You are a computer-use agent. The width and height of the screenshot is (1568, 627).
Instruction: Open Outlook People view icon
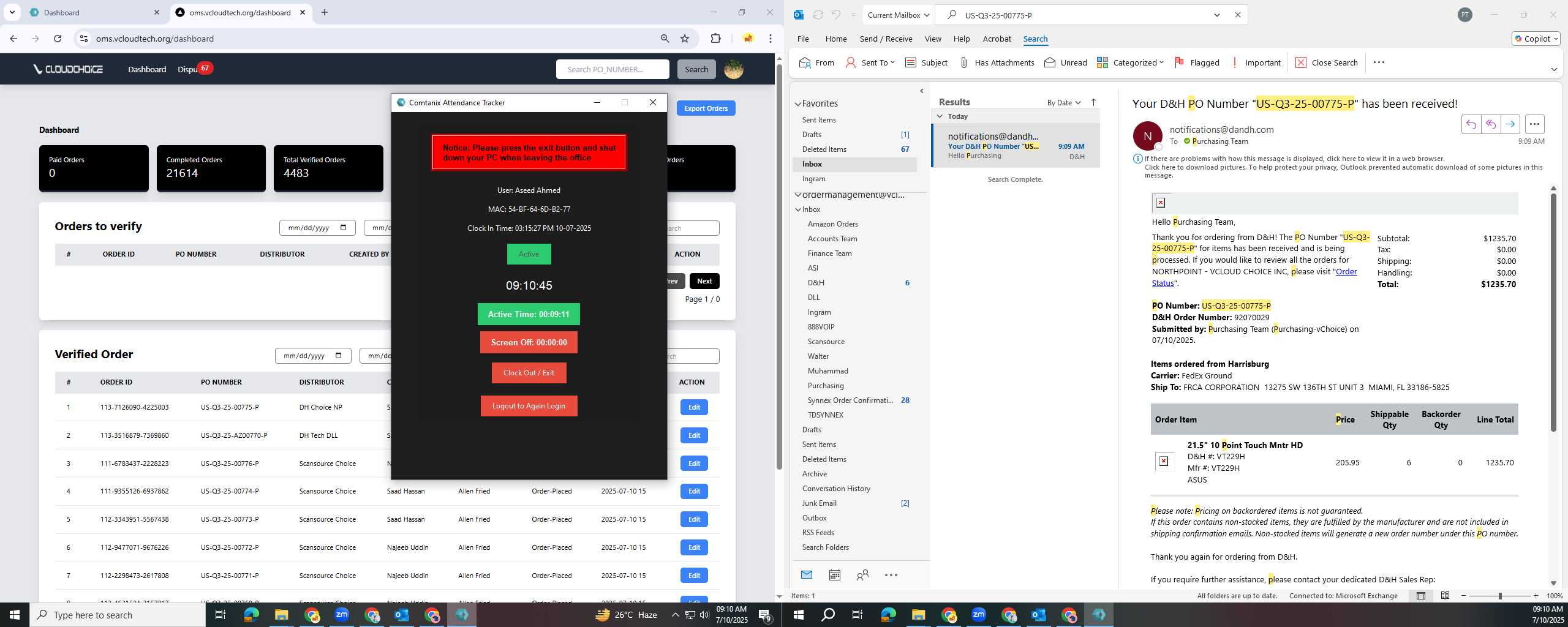point(862,575)
